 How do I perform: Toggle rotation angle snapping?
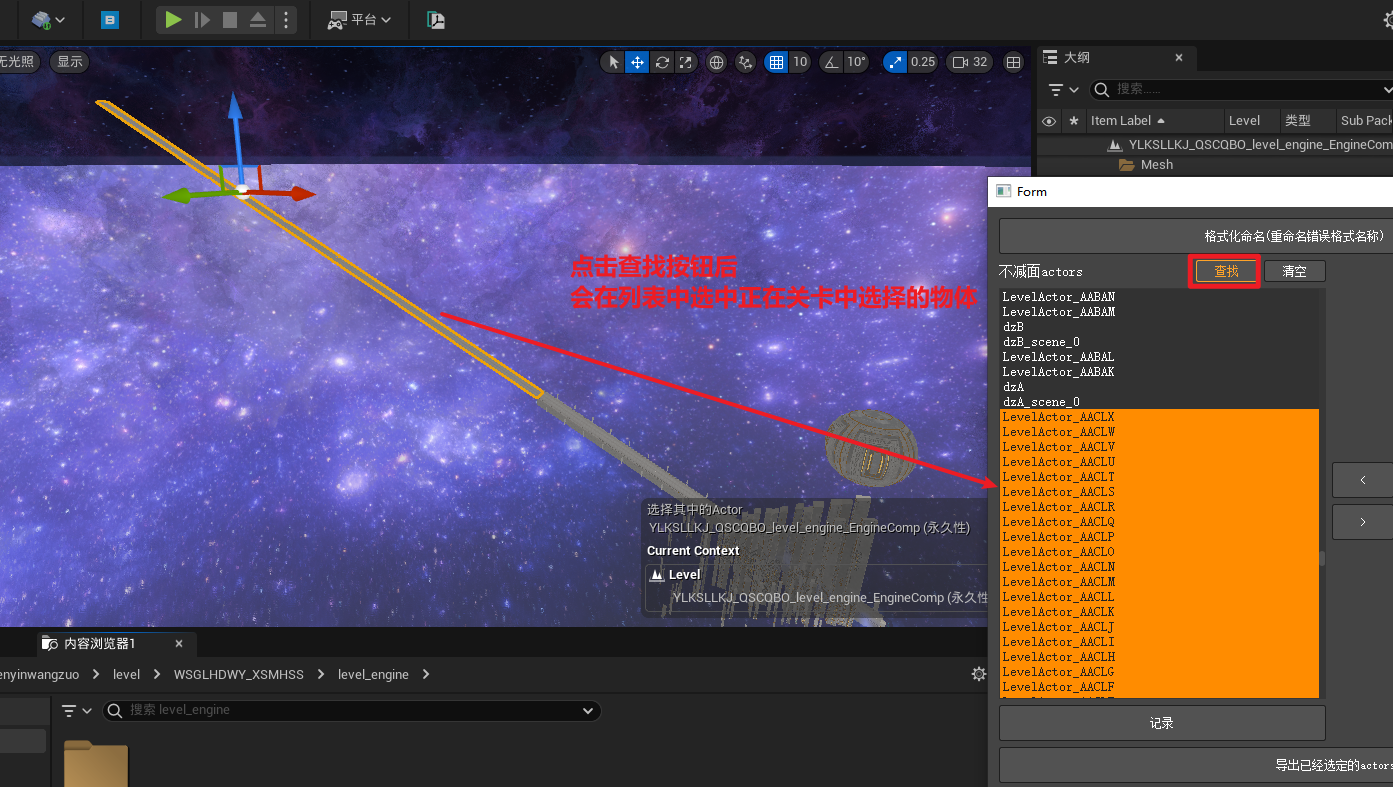coord(831,62)
